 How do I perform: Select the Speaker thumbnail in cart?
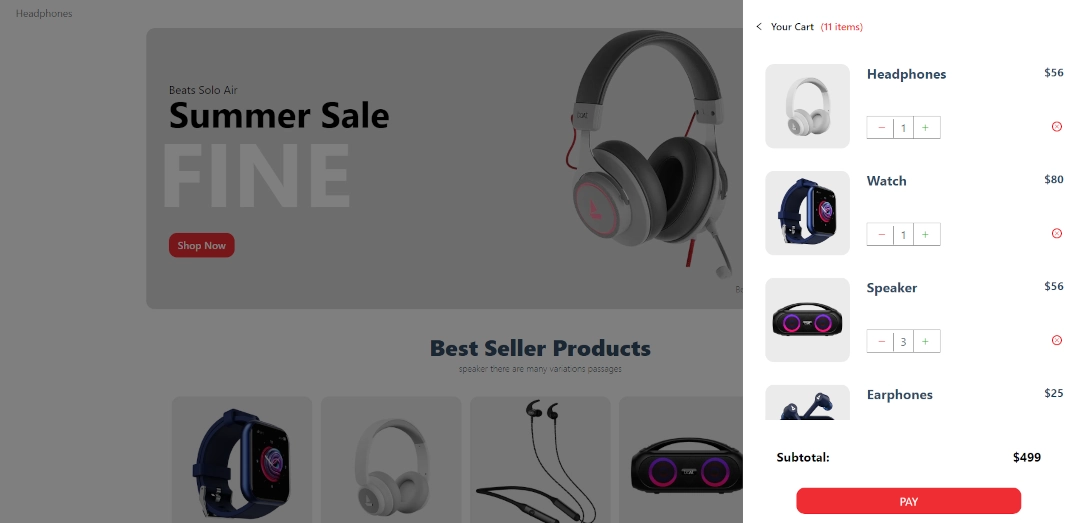807,320
